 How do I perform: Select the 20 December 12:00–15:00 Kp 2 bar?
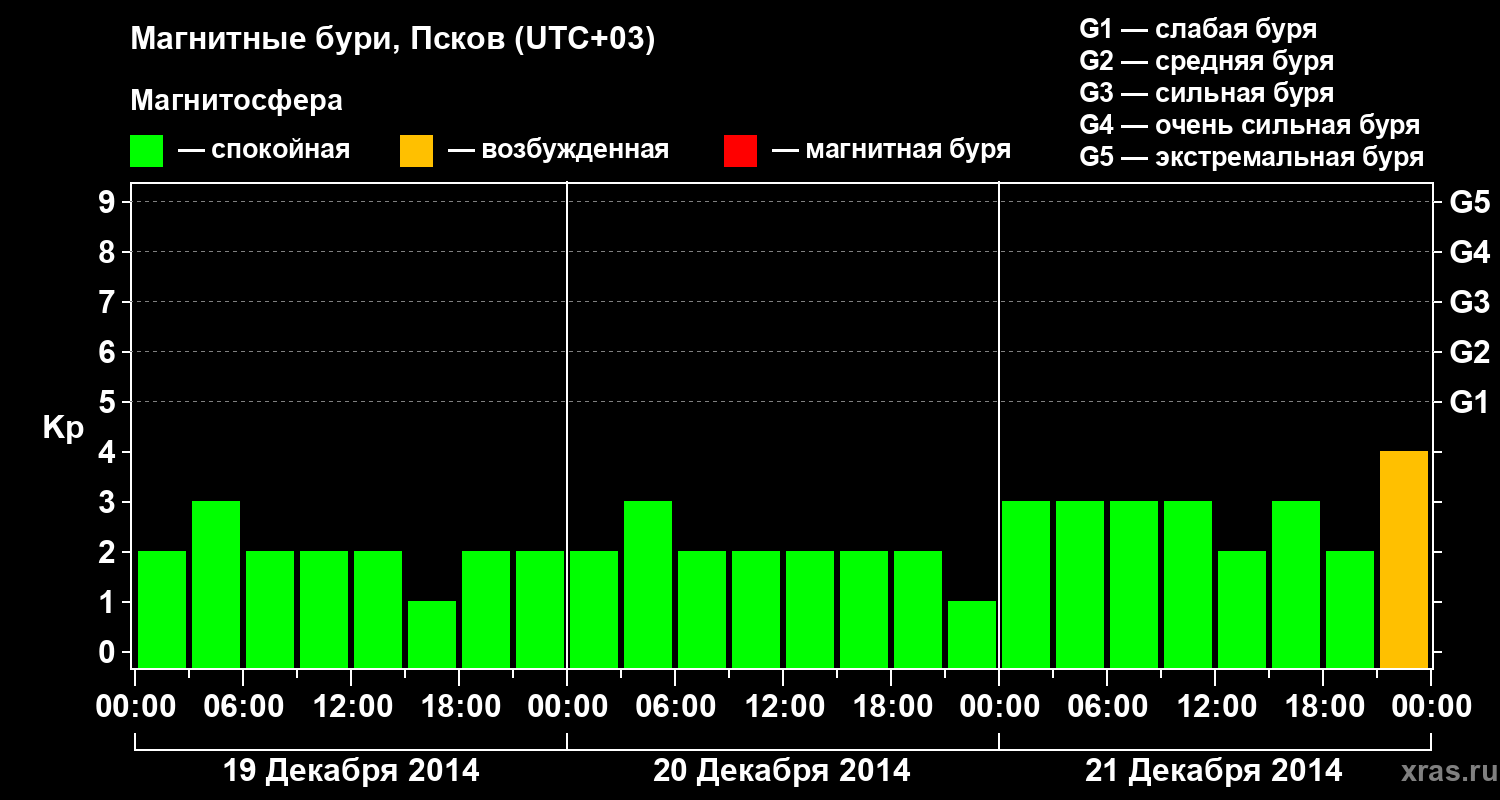(x=810, y=610)
